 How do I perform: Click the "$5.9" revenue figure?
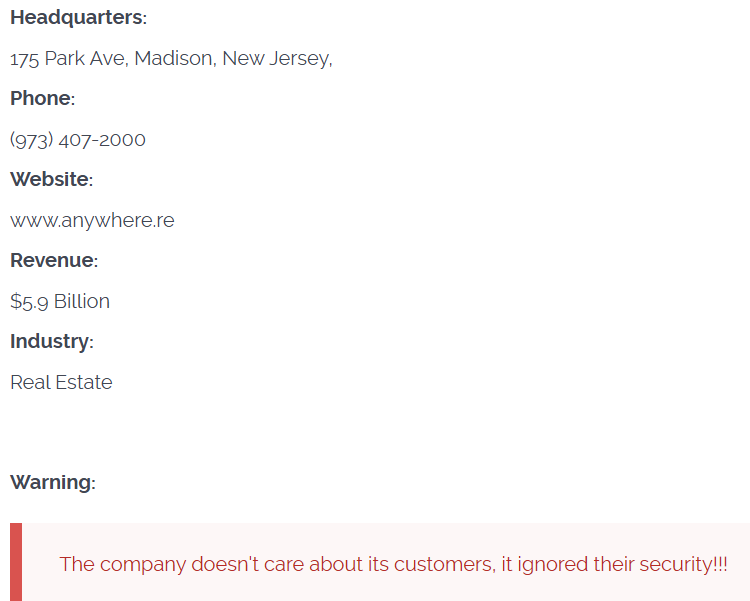click(x=29, y=302)
